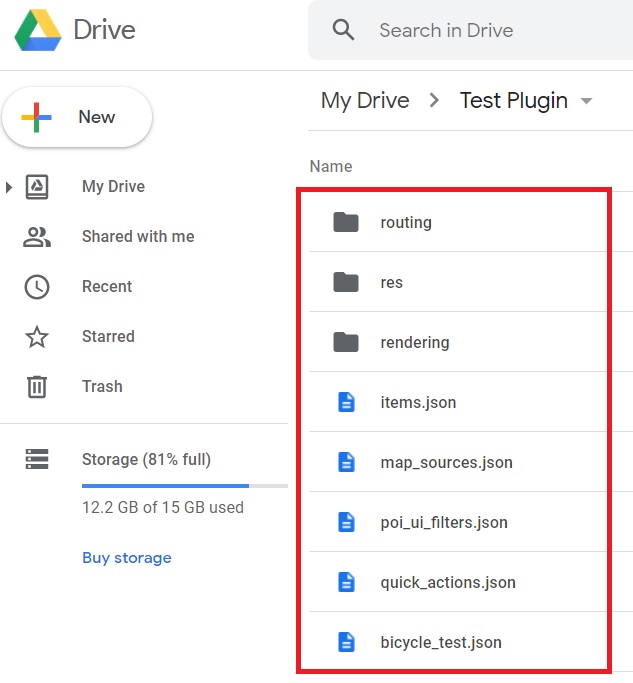
Task: Sort by the Name column header
Action: coord(331,166)
